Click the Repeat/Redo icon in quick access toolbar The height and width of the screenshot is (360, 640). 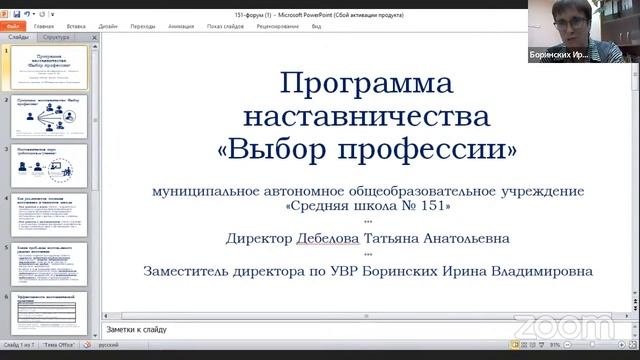tap(42, 14)
